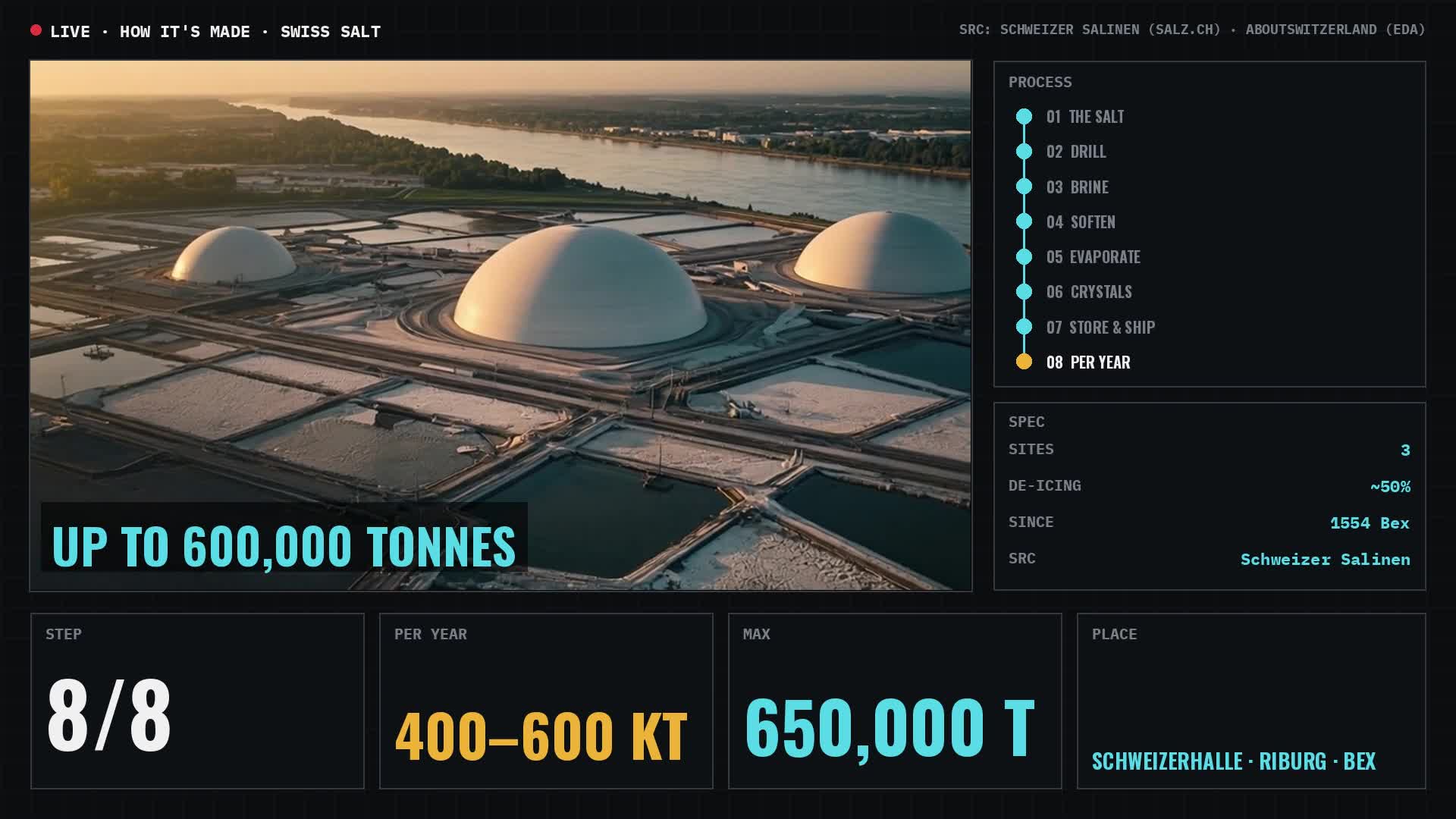Click 'SCHWEIZERHALLE · RIBURG · BEX' place text

(x=1233, y=761)
